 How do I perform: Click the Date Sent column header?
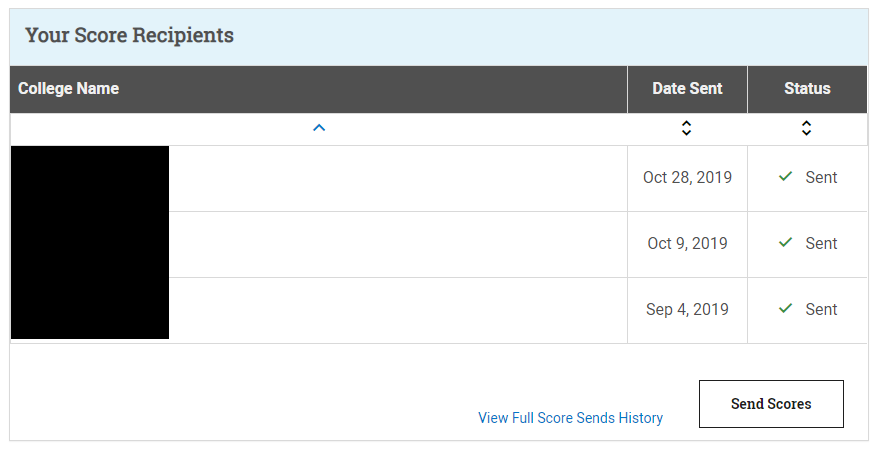687,89
